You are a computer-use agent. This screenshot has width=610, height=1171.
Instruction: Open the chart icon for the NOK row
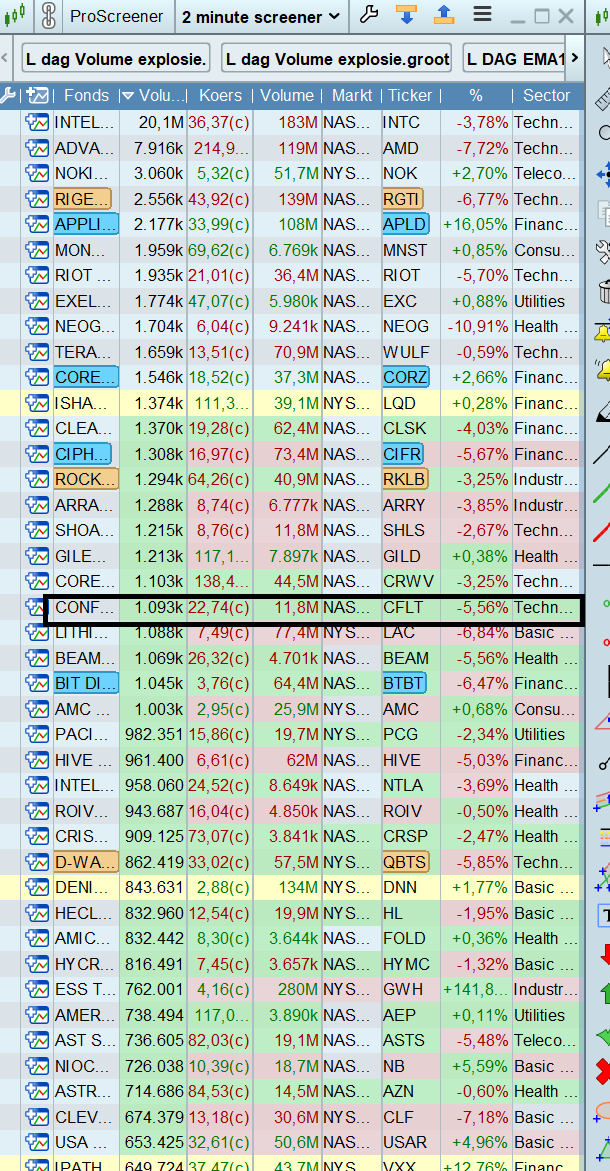(x=37, y=173)
